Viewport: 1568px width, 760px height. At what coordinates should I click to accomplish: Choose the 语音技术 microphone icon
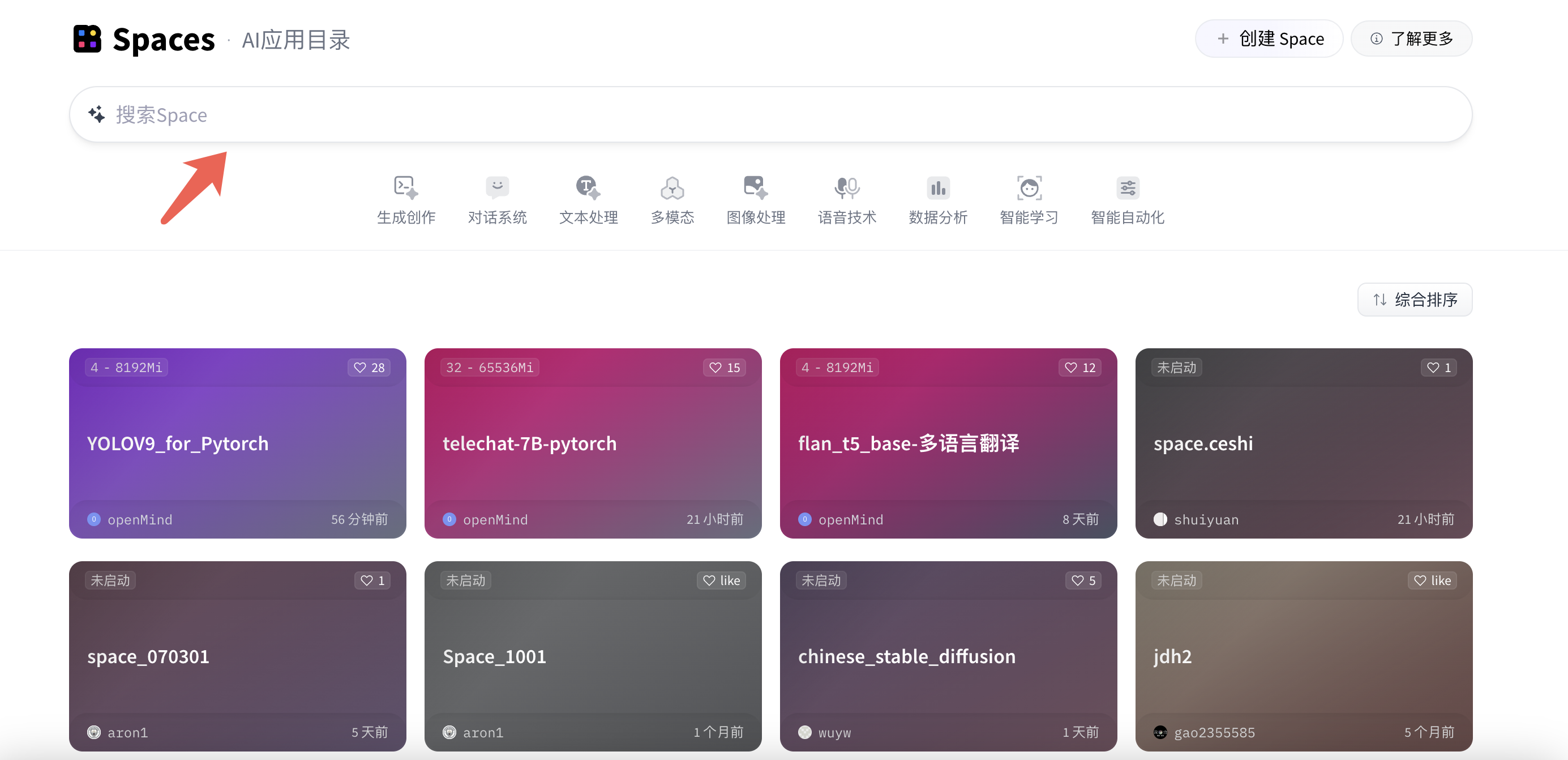point(847,187)
